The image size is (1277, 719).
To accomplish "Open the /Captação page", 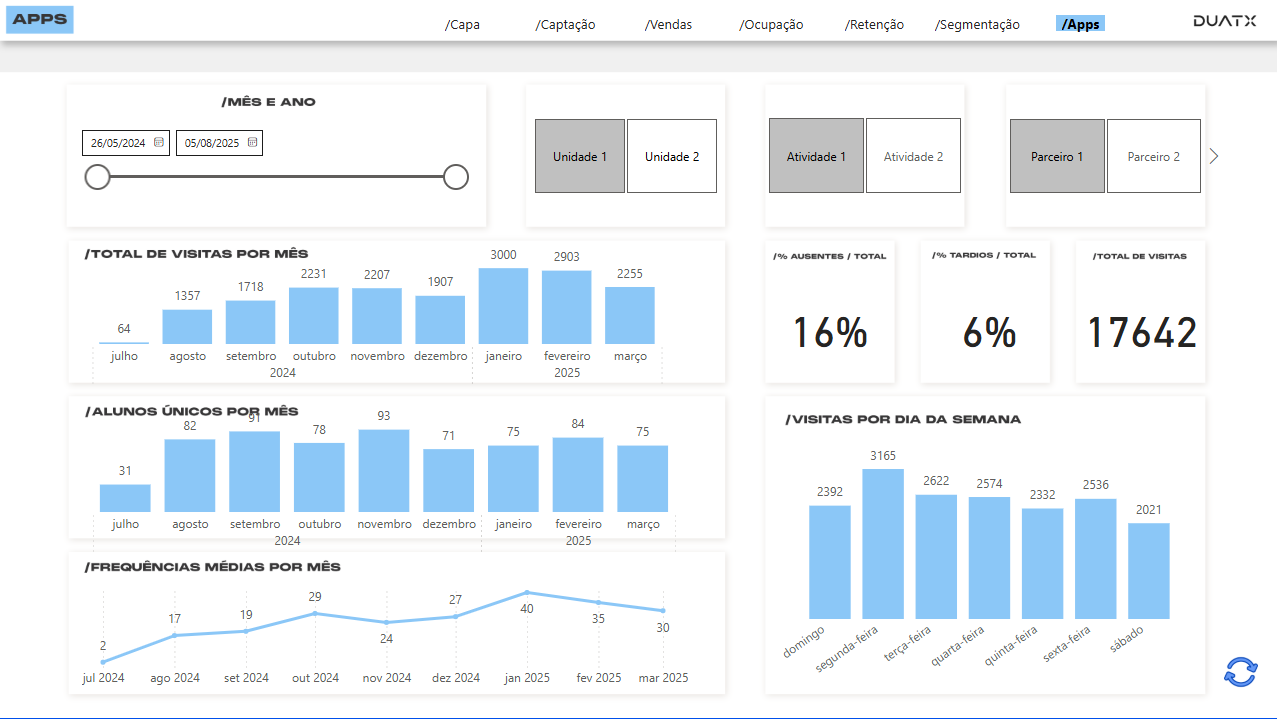I will point(565,24).
